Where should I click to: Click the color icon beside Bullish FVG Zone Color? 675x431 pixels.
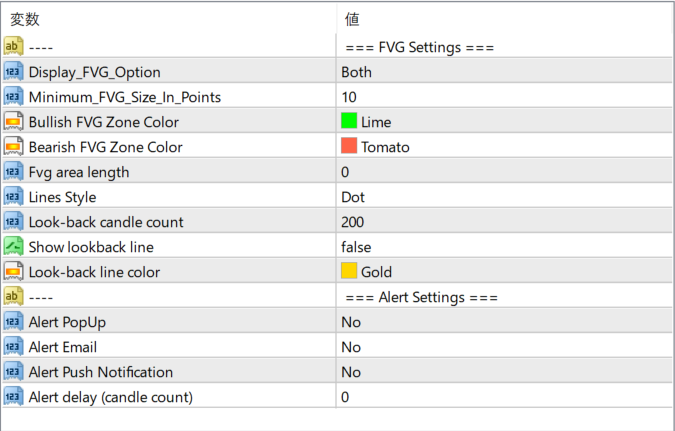14,122
